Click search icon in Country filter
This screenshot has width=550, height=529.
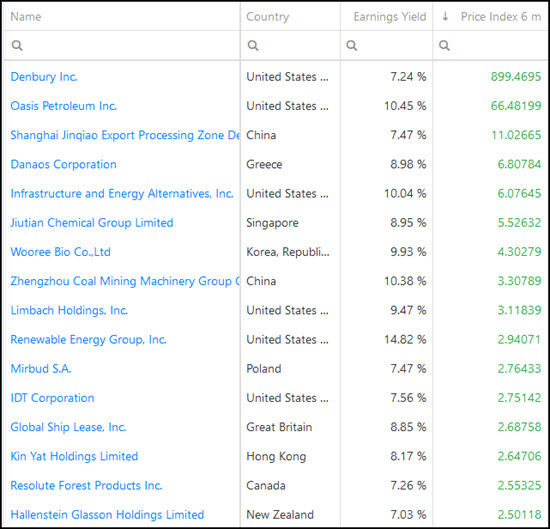[x=253, y=45]
